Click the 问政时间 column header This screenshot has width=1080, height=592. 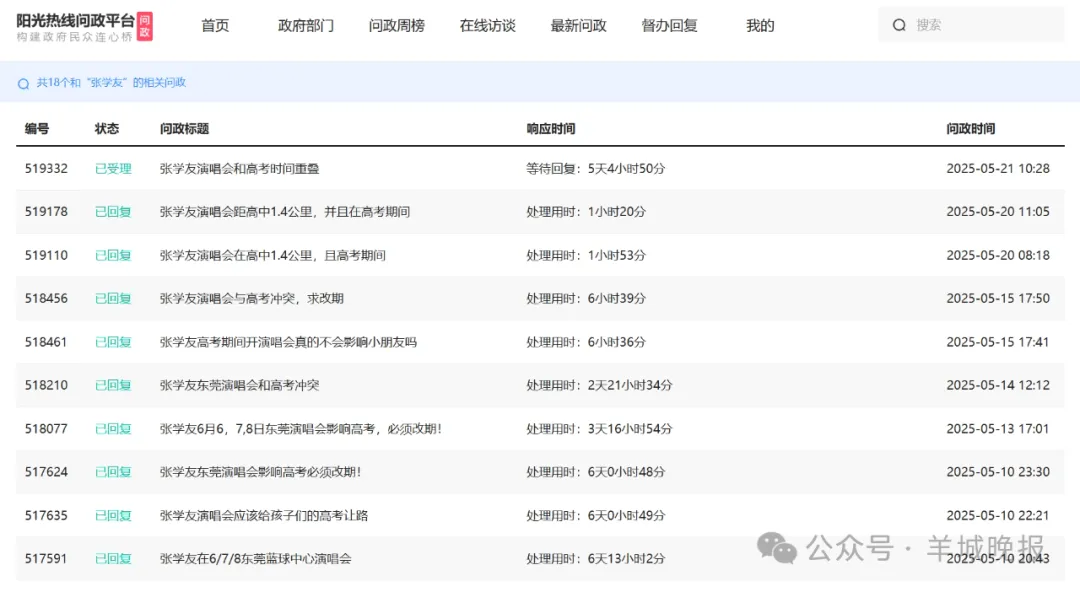tap(970, 129)
